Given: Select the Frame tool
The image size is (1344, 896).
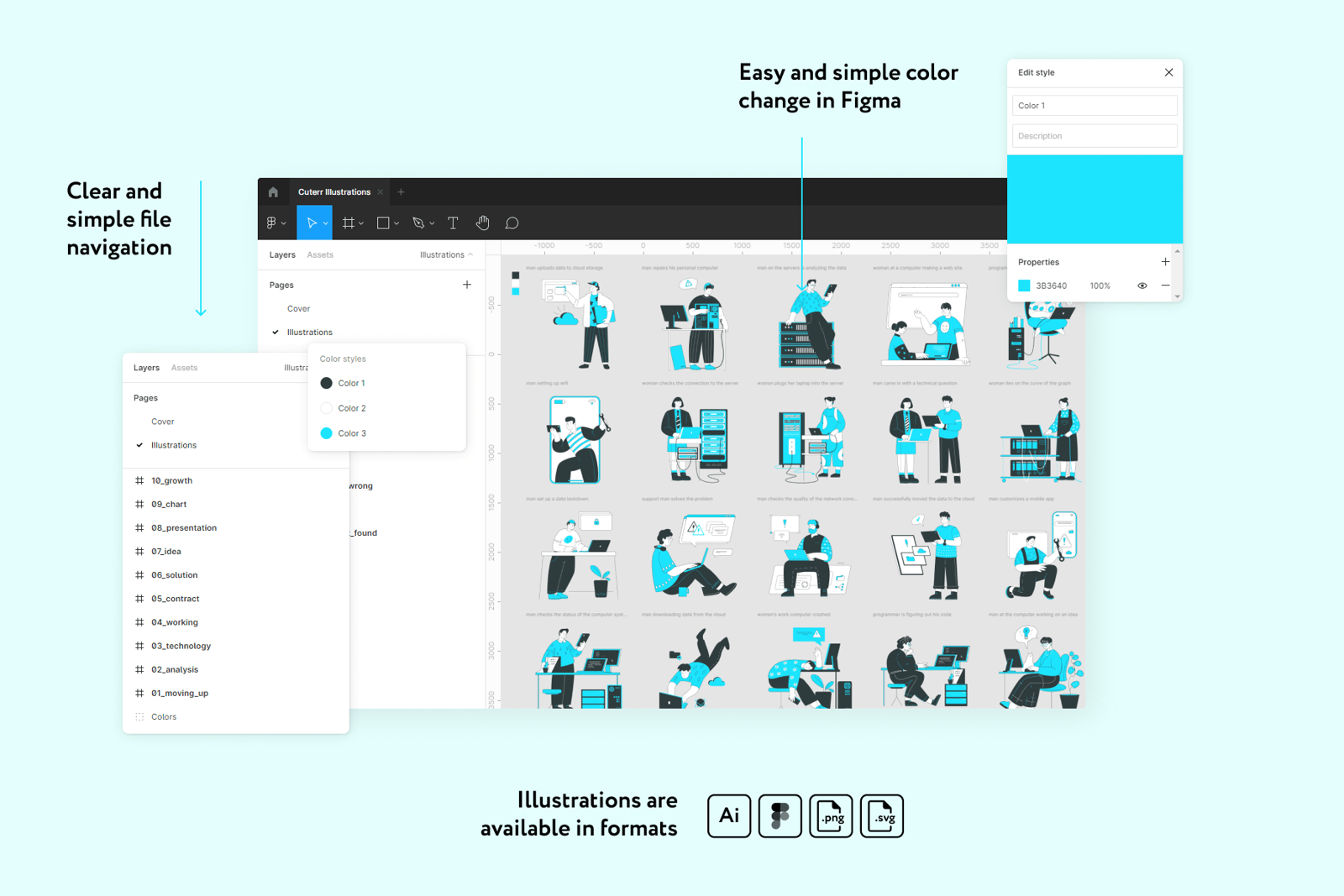Looking at the screenshot, I should (x=348, y=223).
